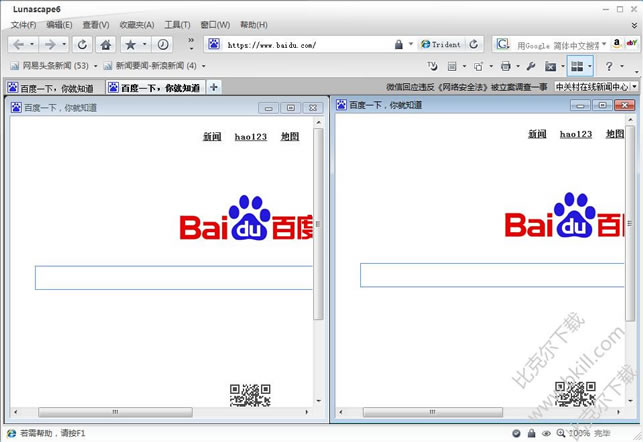
Task: Click the horizontal scrollbar thumb in the right pane
Action: 433,412
